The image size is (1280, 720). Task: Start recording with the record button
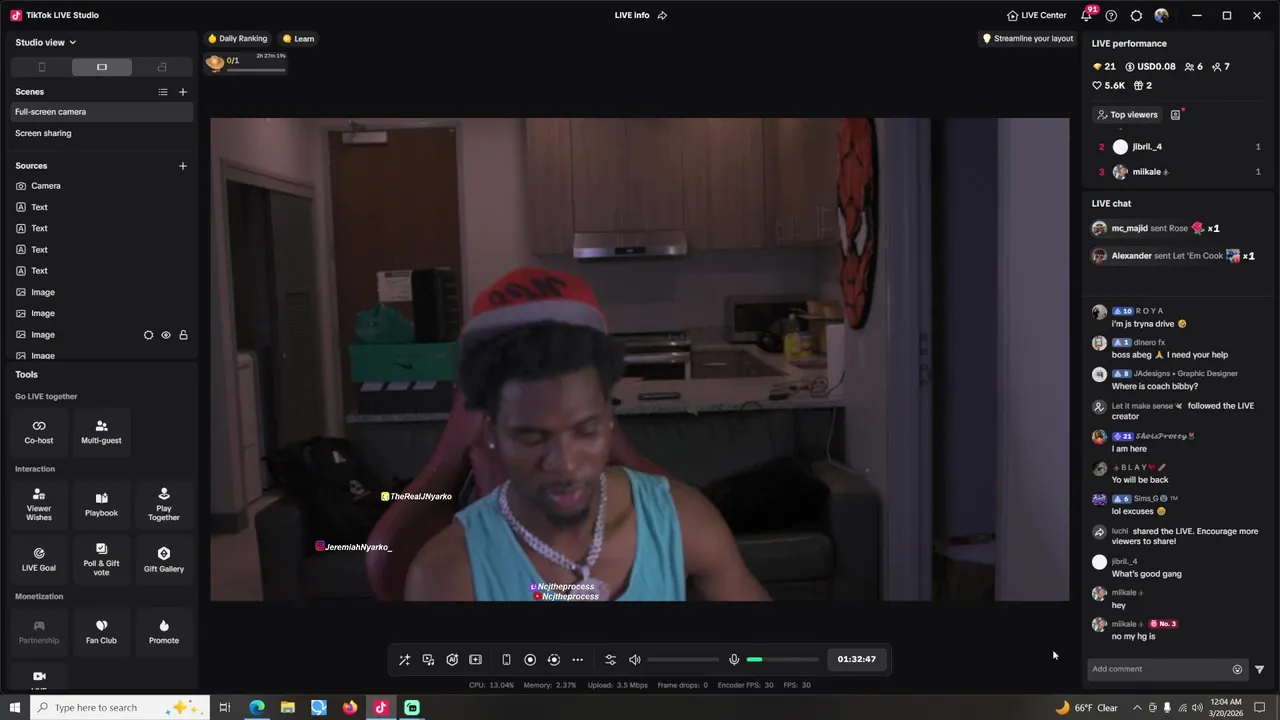(530, 660)
